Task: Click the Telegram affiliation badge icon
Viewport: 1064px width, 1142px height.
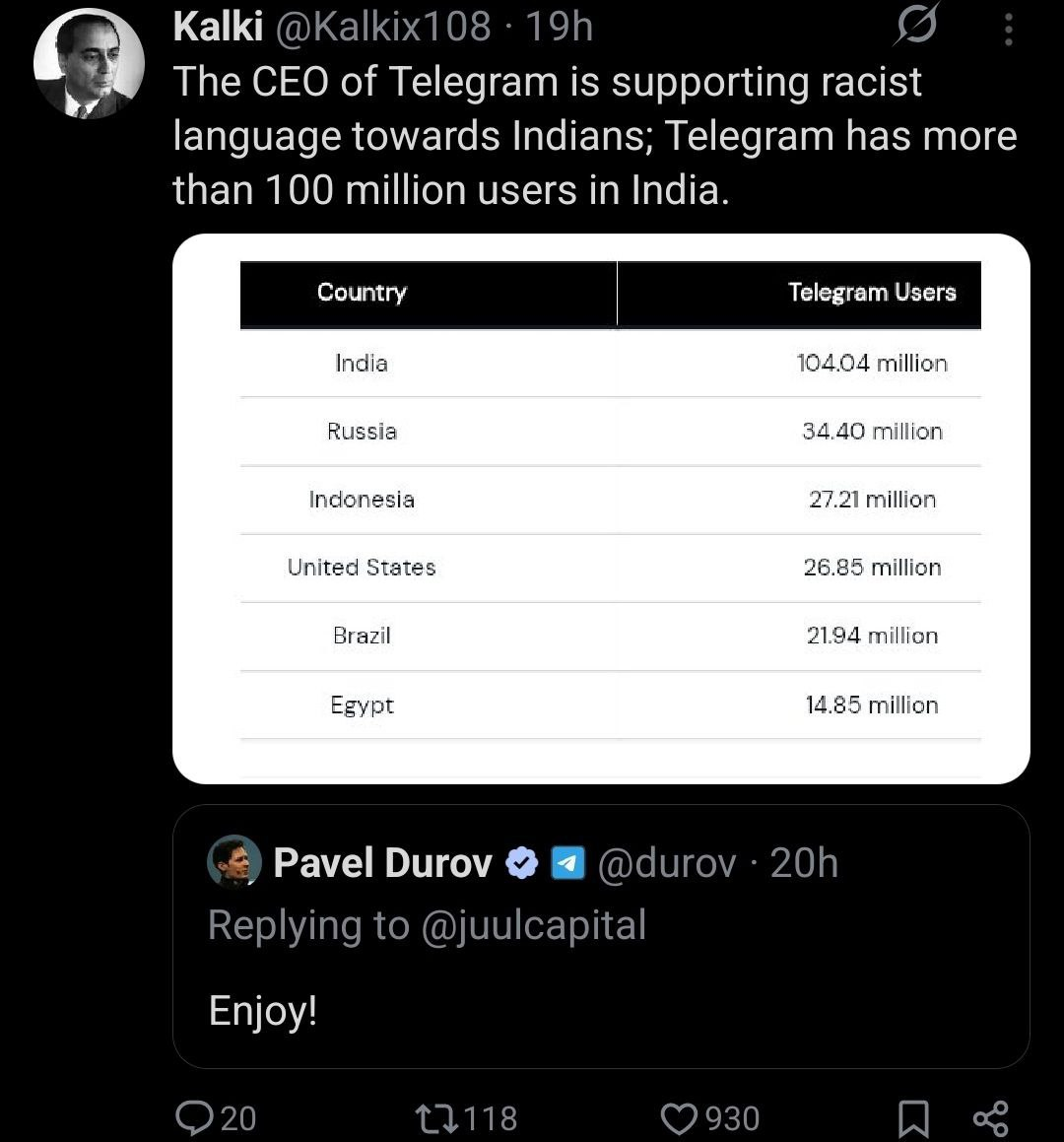Action: coord(568,863)
